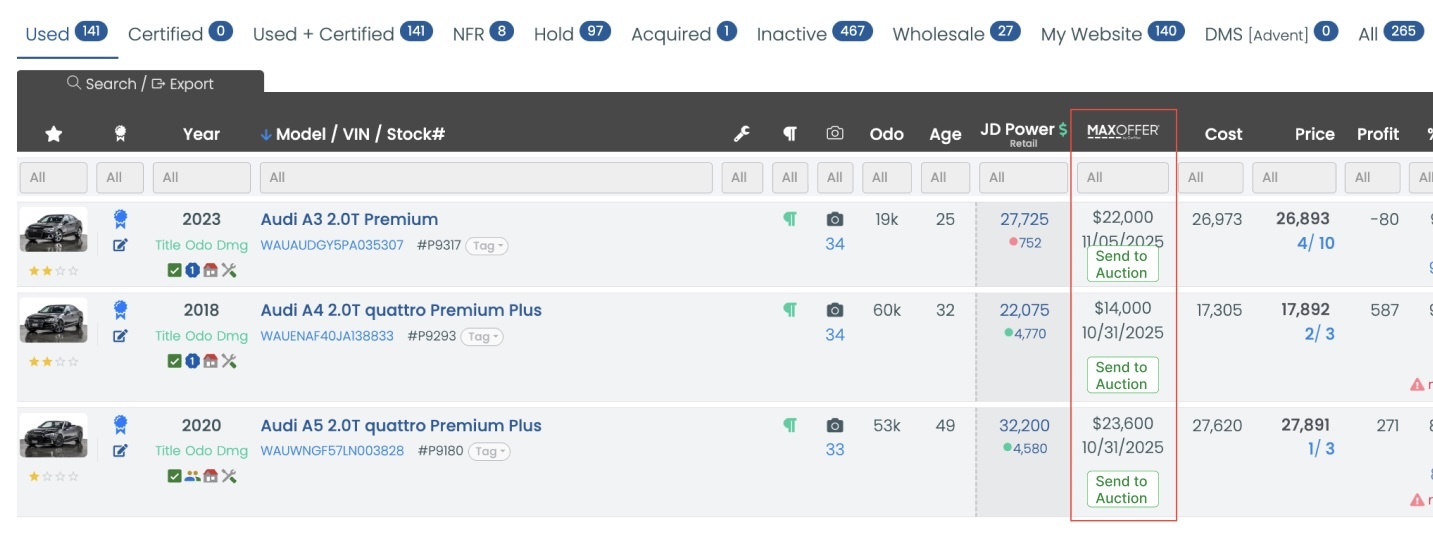Screen dimensions: 1433x548
Task: Click the green paragraph icon on Audi A5 row
Action: coord(790,425)
